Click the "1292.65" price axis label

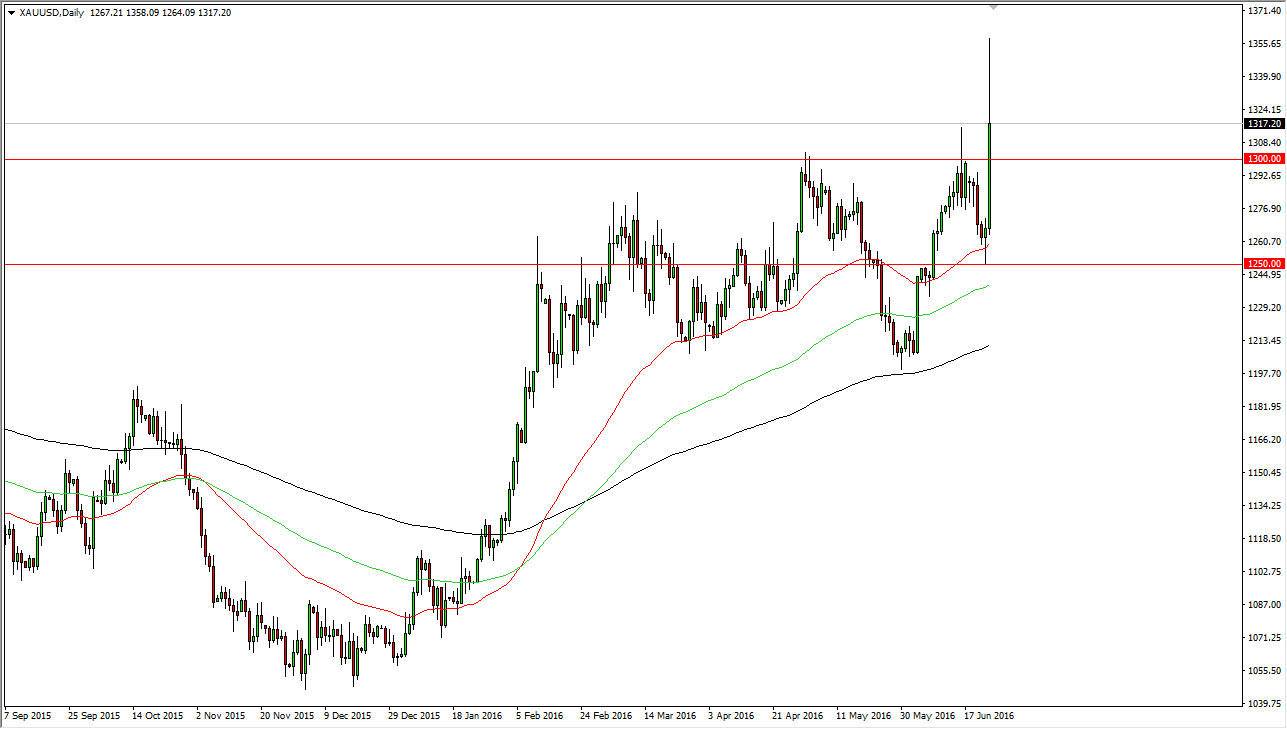(x=1264, y=176)
